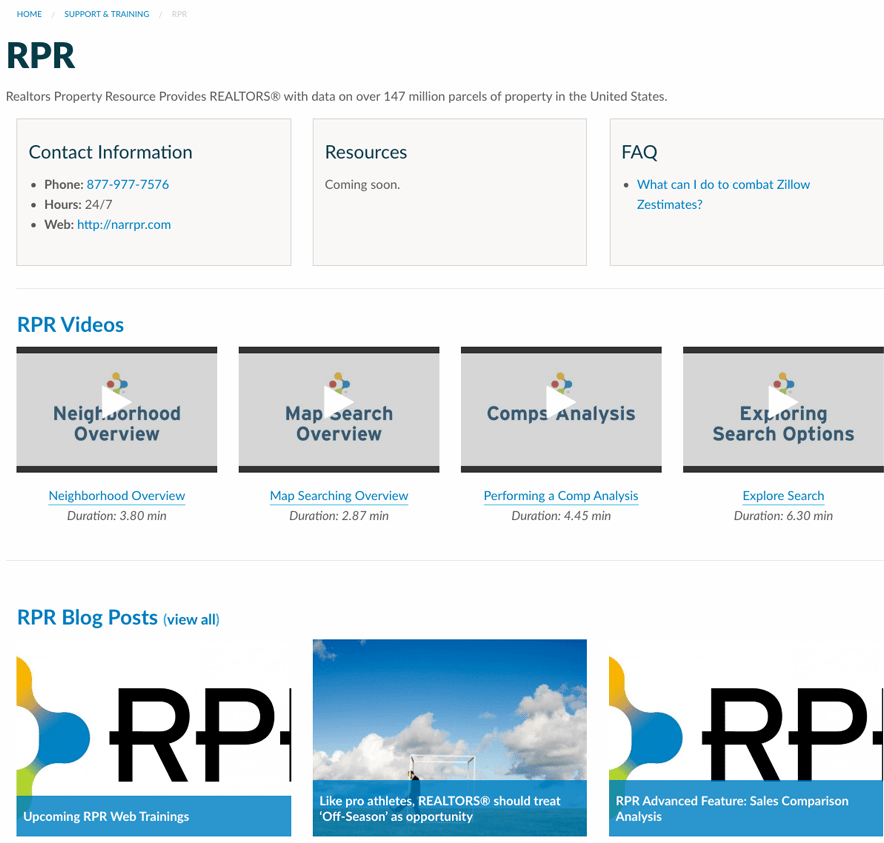Click the FAQ heading

click(639, 152)
